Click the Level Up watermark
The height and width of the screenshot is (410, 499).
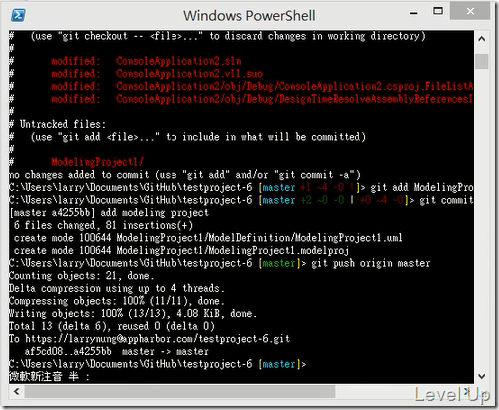(452, 395)
